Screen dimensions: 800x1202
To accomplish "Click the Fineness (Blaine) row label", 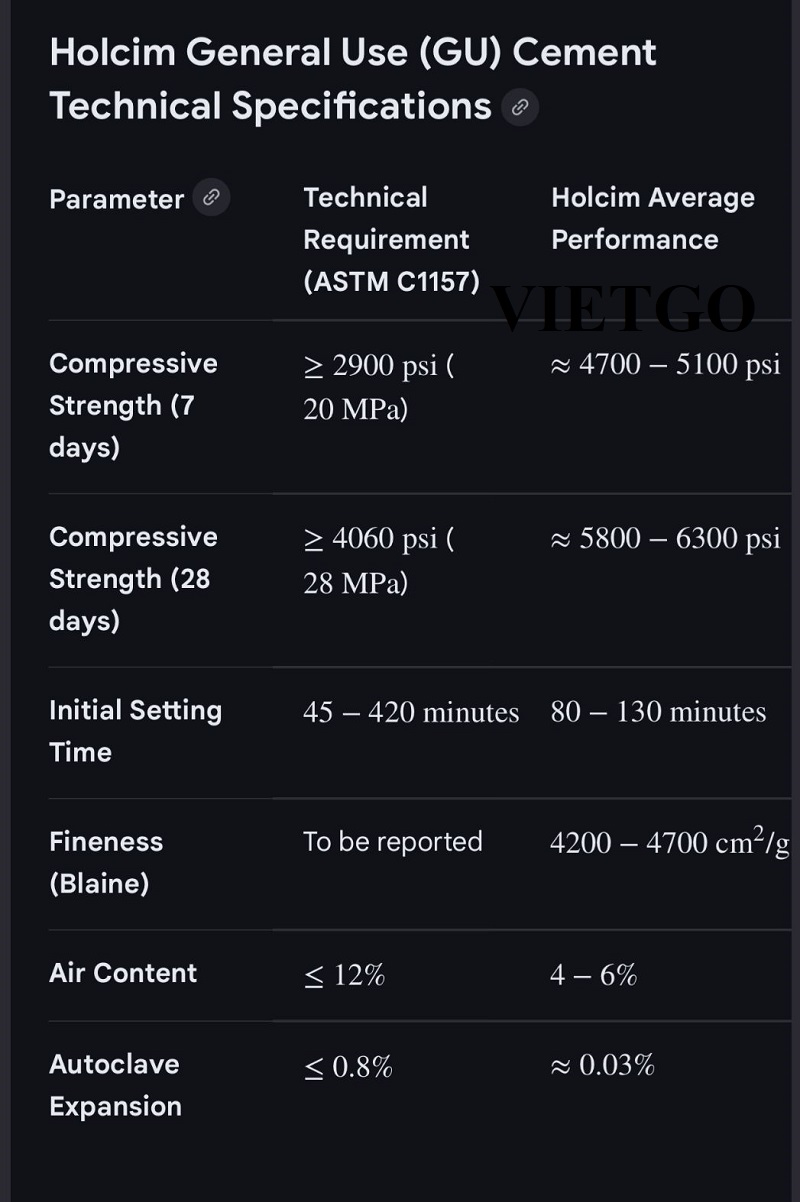I will point(106,862).
